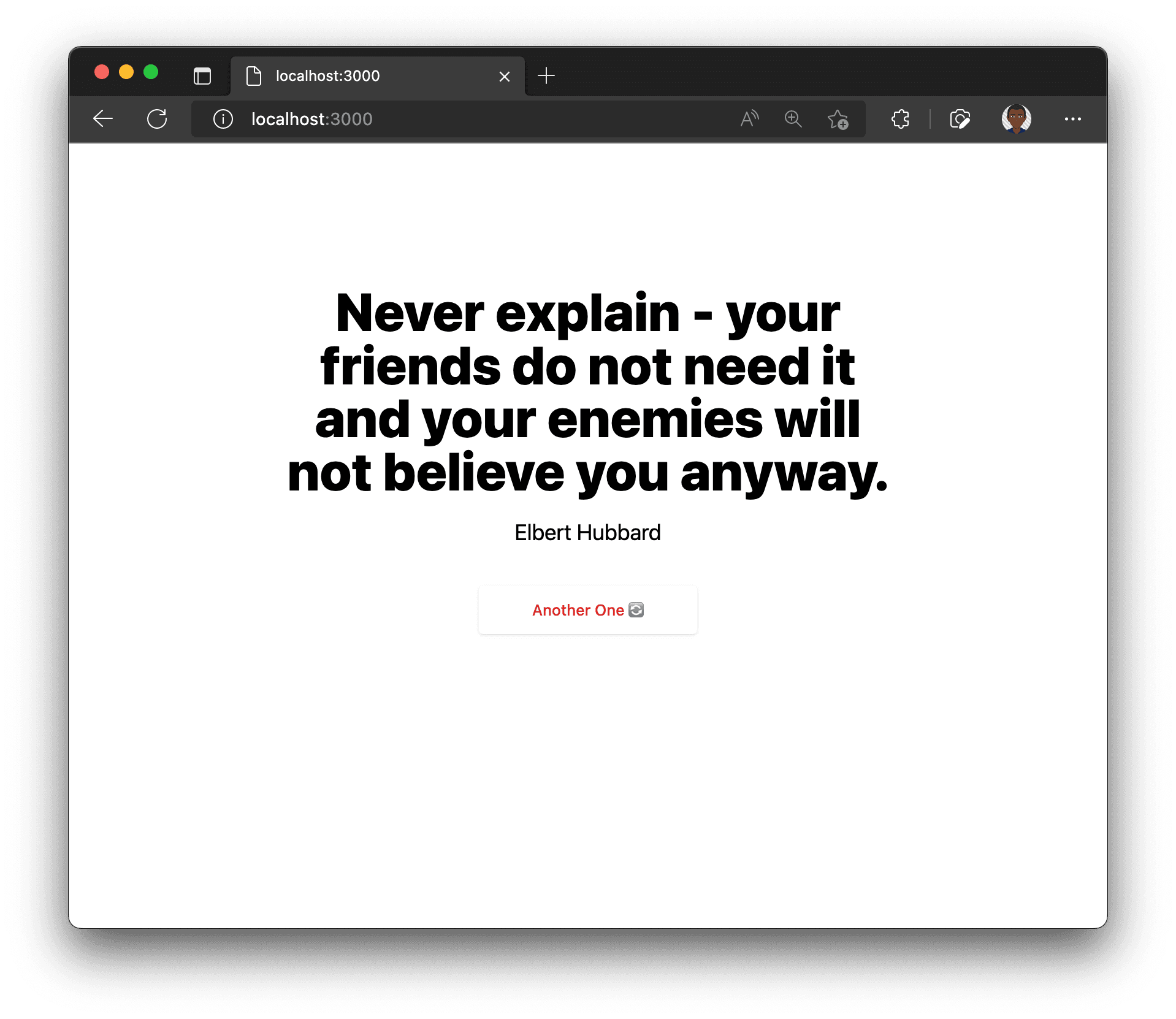The image size is (1176, 1019).
Task: Open Settings and more ellipsis menu
Action: (x=1072, y=119)
